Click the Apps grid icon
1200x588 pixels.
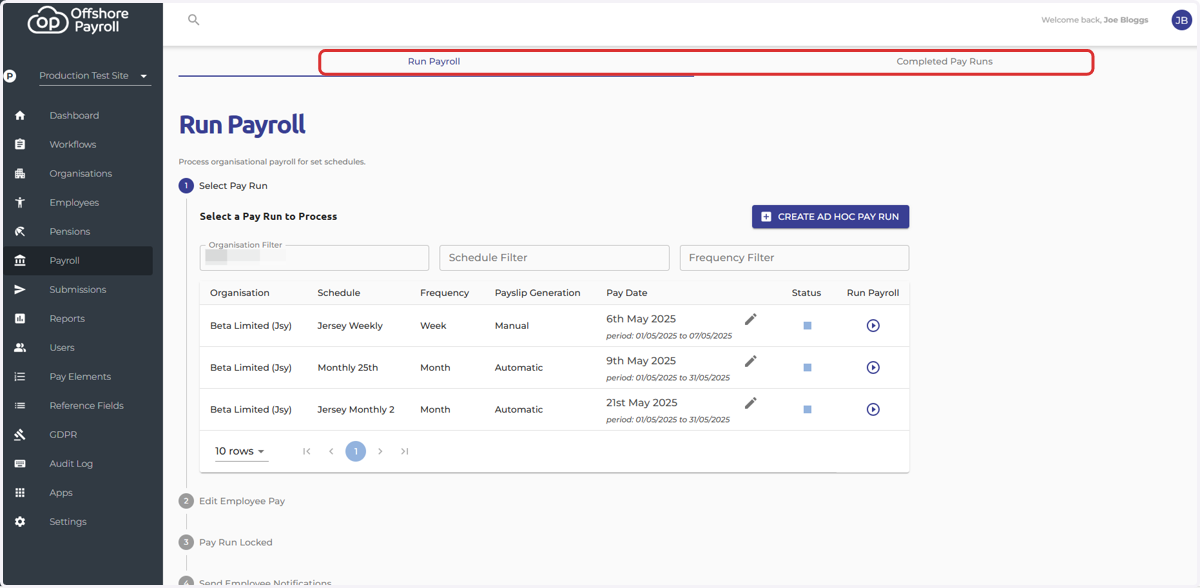point(20,492)
